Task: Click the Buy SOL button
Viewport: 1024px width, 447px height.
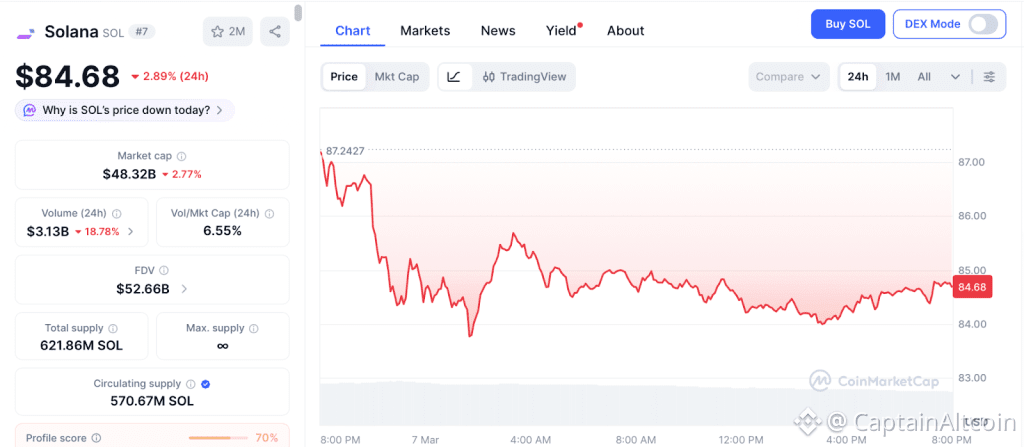Action: 847,24
